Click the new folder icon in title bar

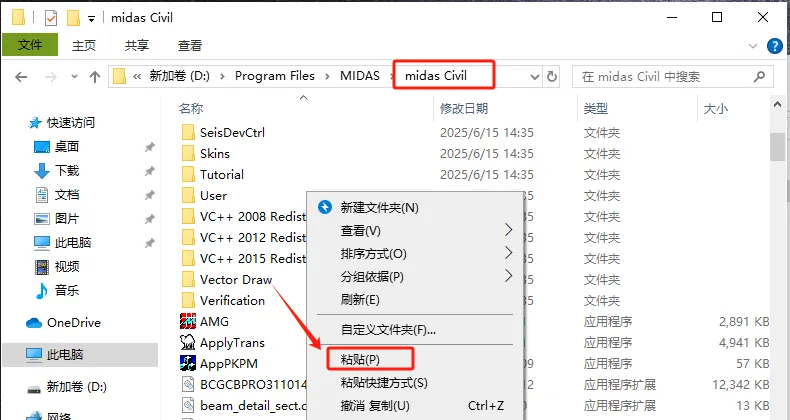tap(74, 18)
